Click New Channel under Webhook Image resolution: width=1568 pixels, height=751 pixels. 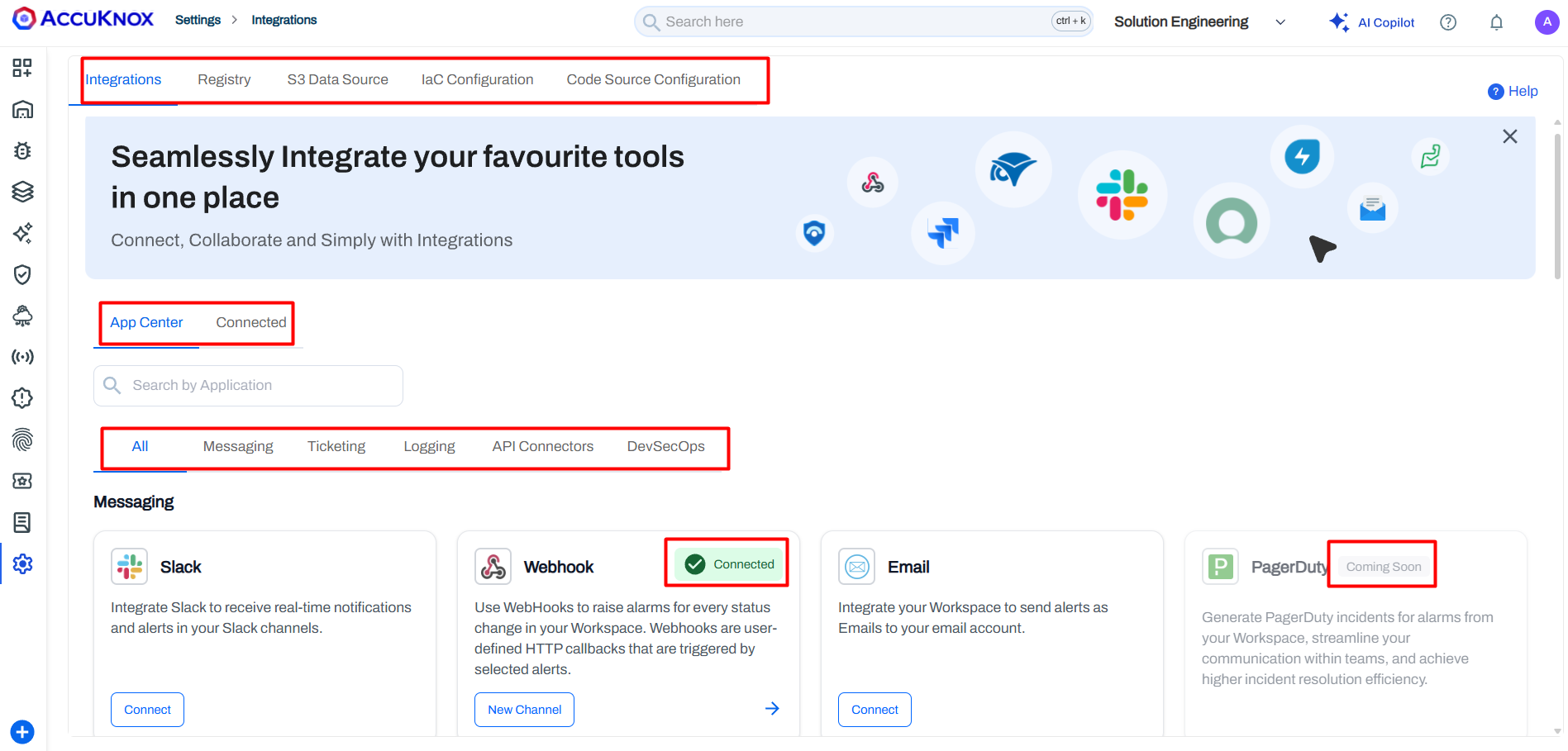tap(524, 709)
